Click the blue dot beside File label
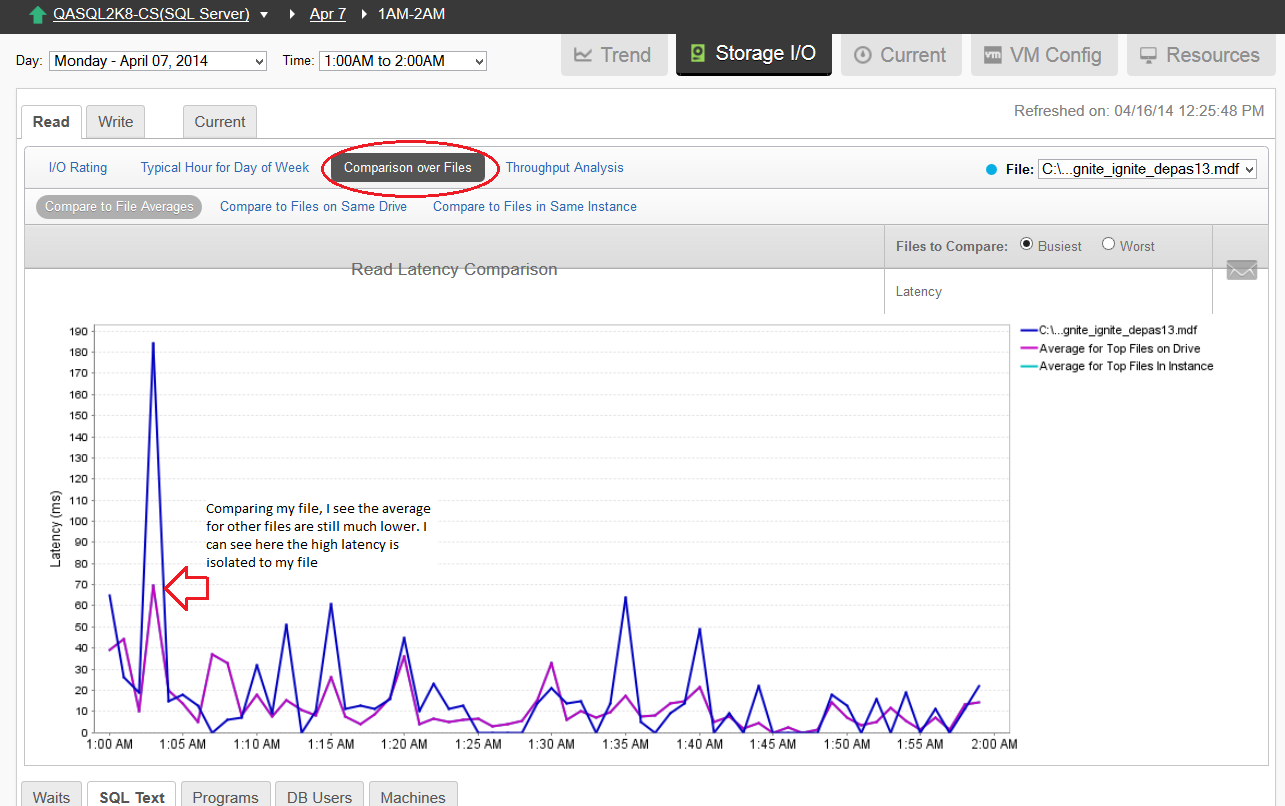 tap(992, 170)
